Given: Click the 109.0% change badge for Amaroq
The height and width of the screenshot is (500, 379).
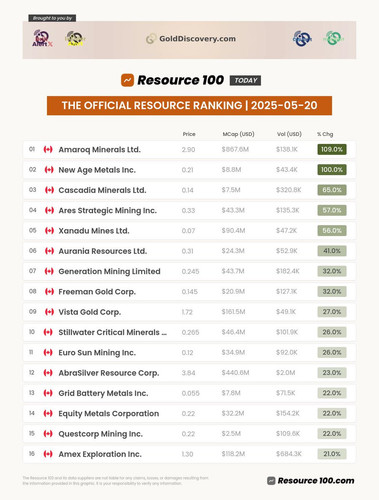Looking at the screenshot, I should pos(332,149).
